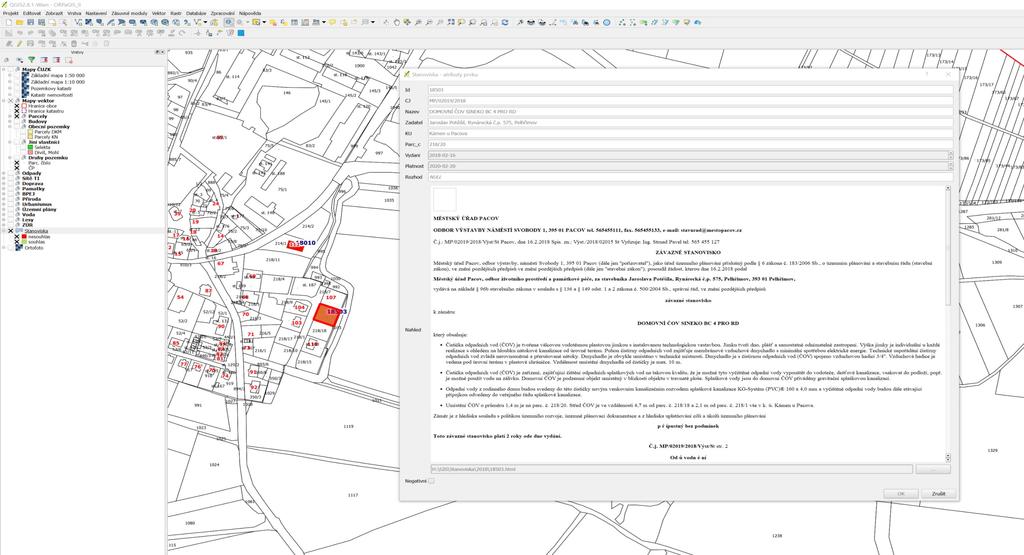Expand the Urbanismus group

(3, 204)
